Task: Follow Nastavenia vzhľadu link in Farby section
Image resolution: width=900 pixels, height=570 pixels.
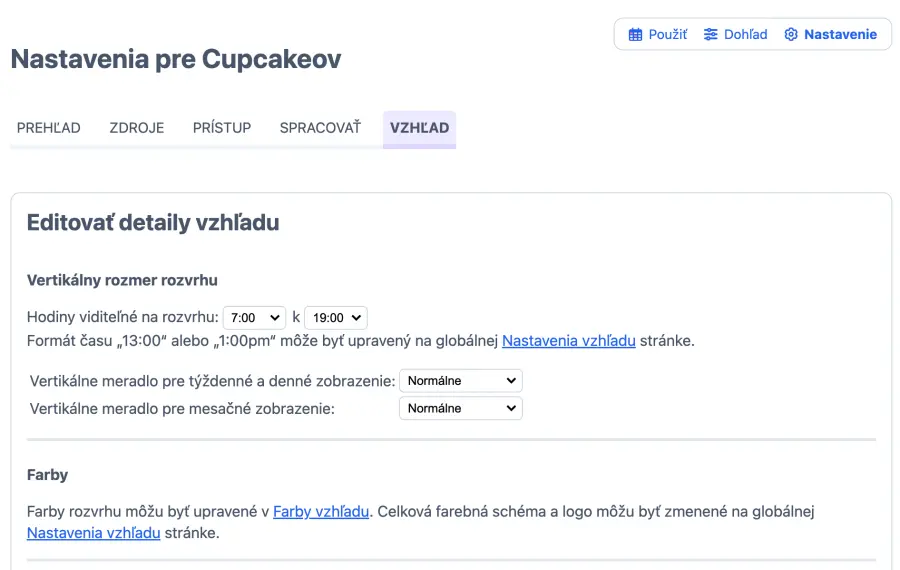Action: click(x=93, y=533)
